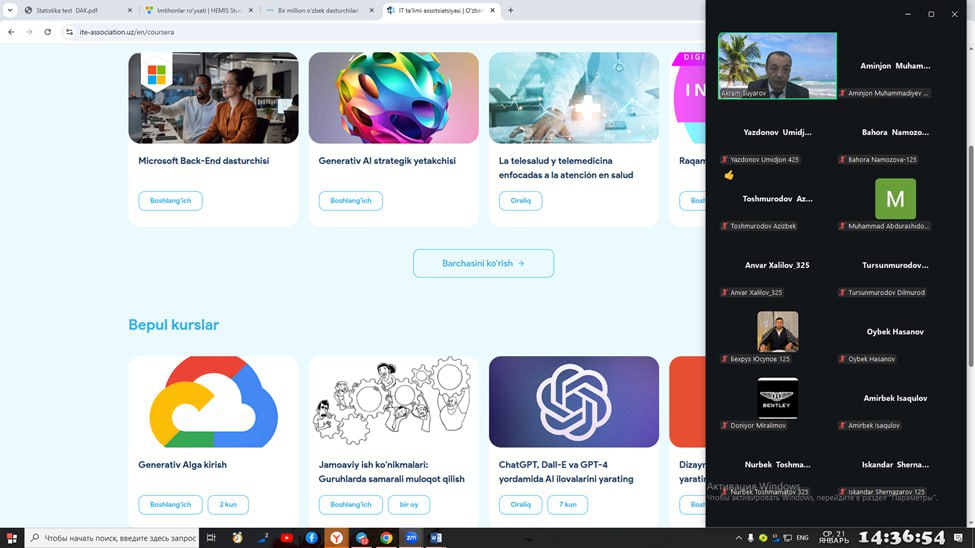Click the browser back arrow

click(11, 32)
